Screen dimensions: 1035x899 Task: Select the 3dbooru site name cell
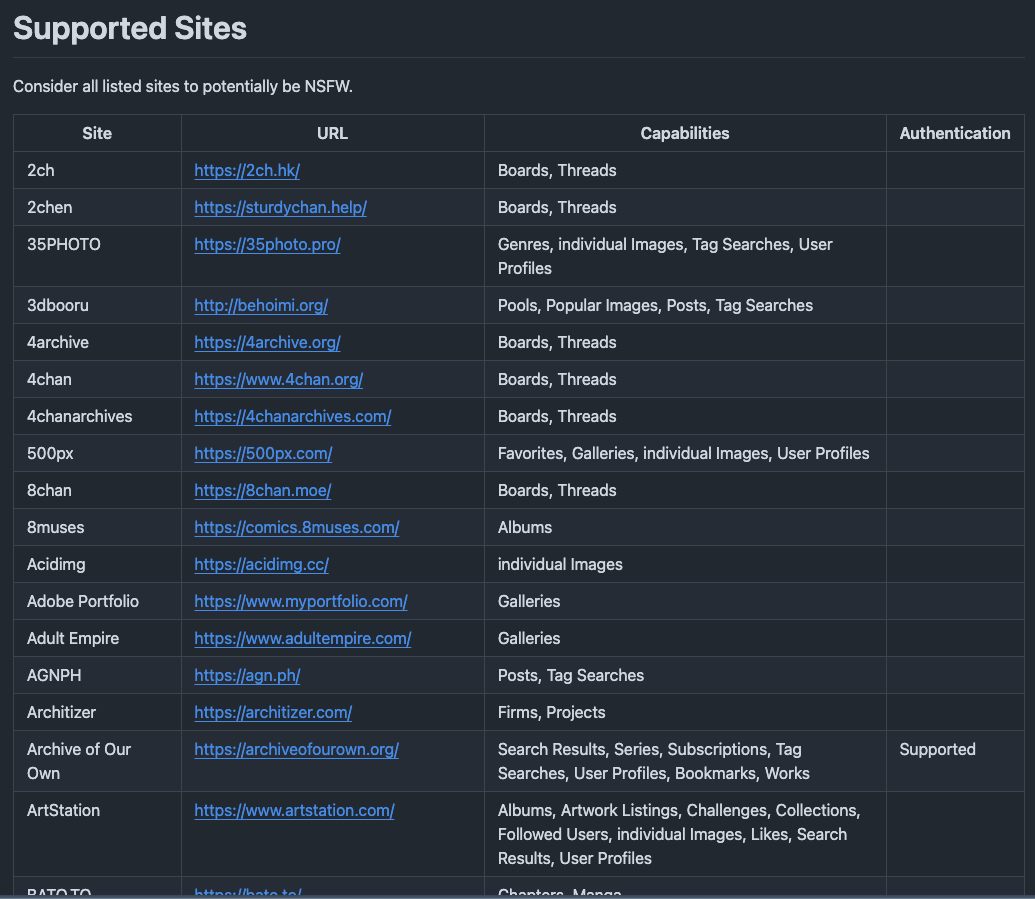(x=97, y=305)
